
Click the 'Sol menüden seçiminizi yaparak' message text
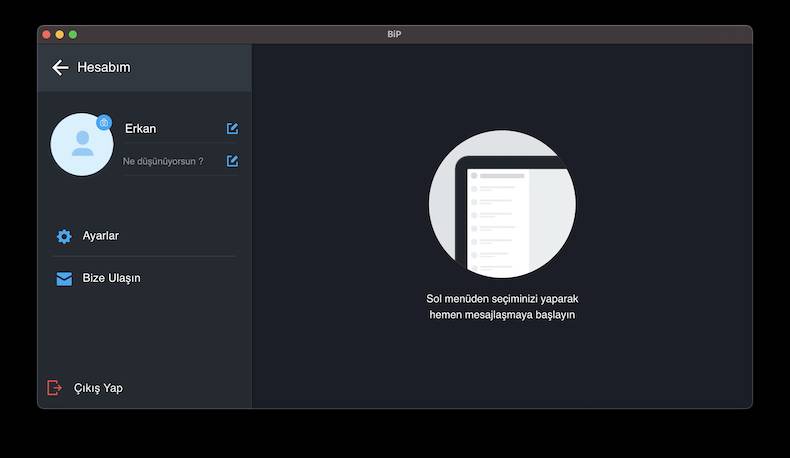pyautogui.click(x=502, y=299)
